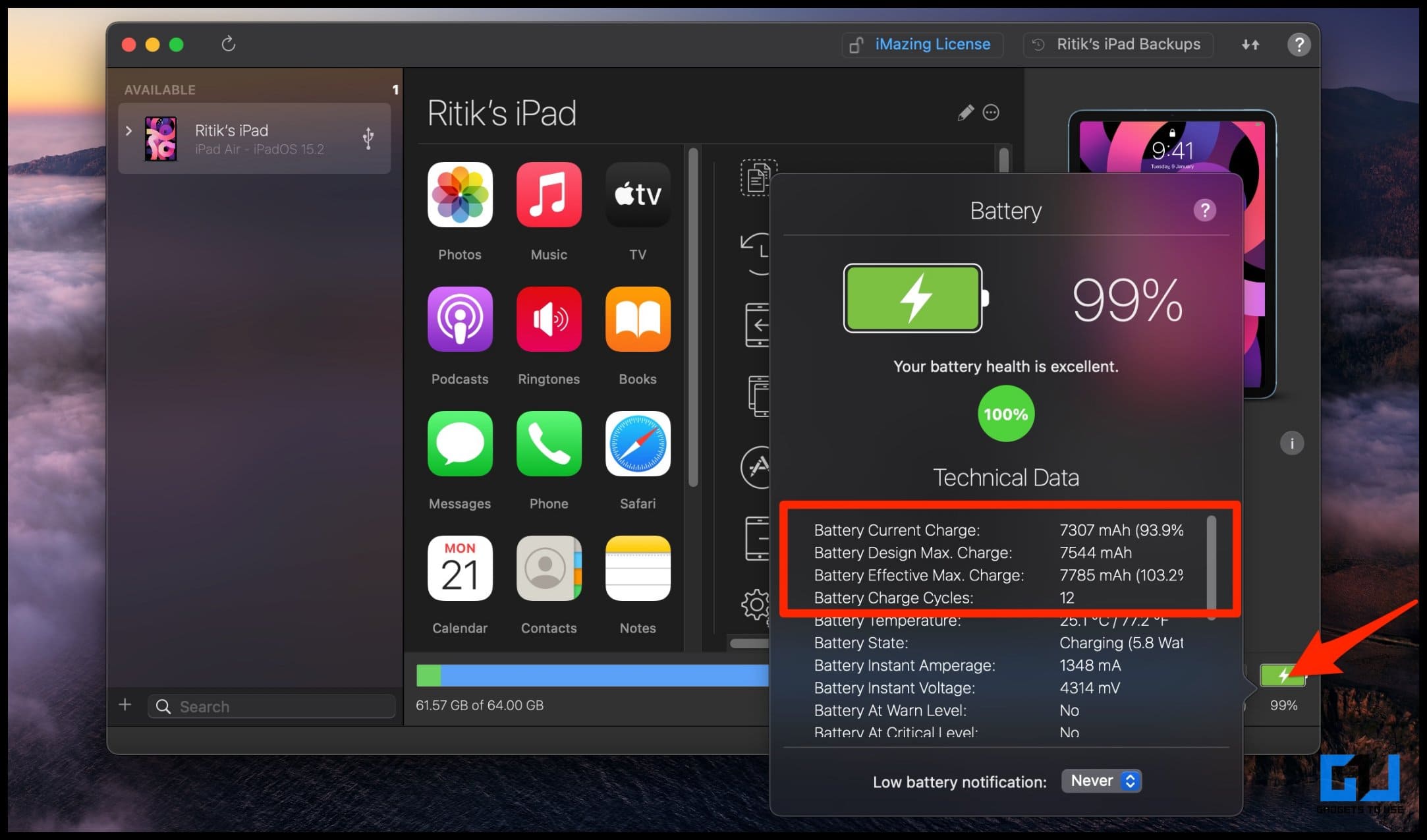Click the large battery charging graphic
Screen dimensions: 1427x840
click(x=916, y=298)
